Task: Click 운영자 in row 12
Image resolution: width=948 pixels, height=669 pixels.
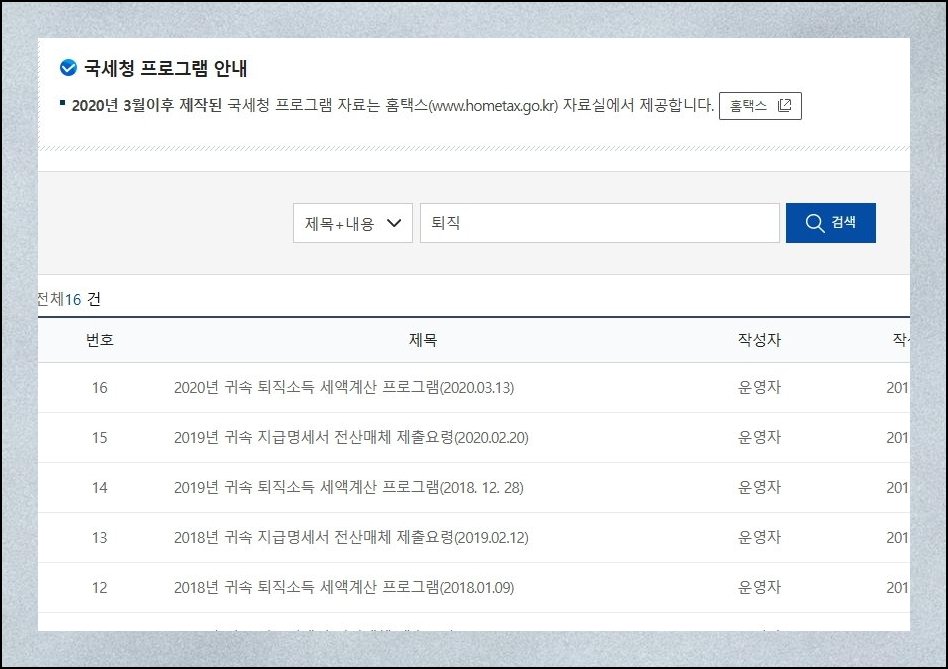Action: (x=759, y=587)
